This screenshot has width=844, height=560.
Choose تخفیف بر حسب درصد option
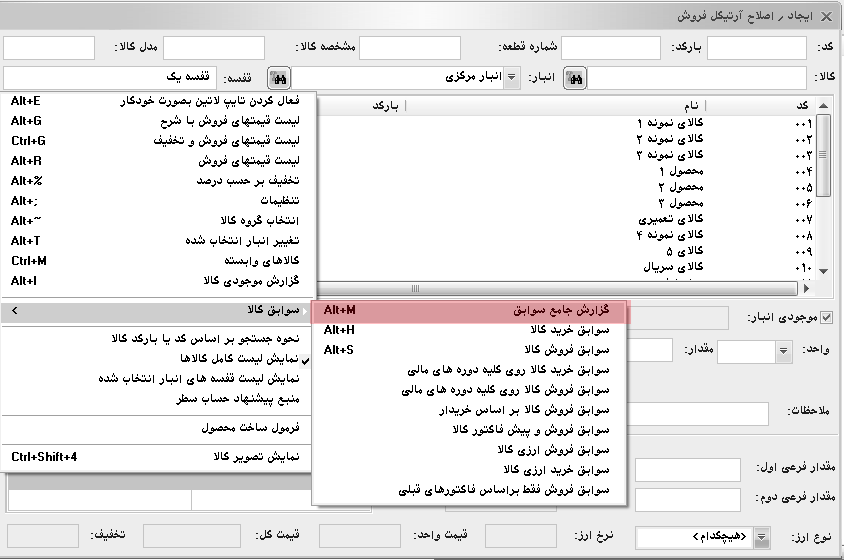[160, 181]
